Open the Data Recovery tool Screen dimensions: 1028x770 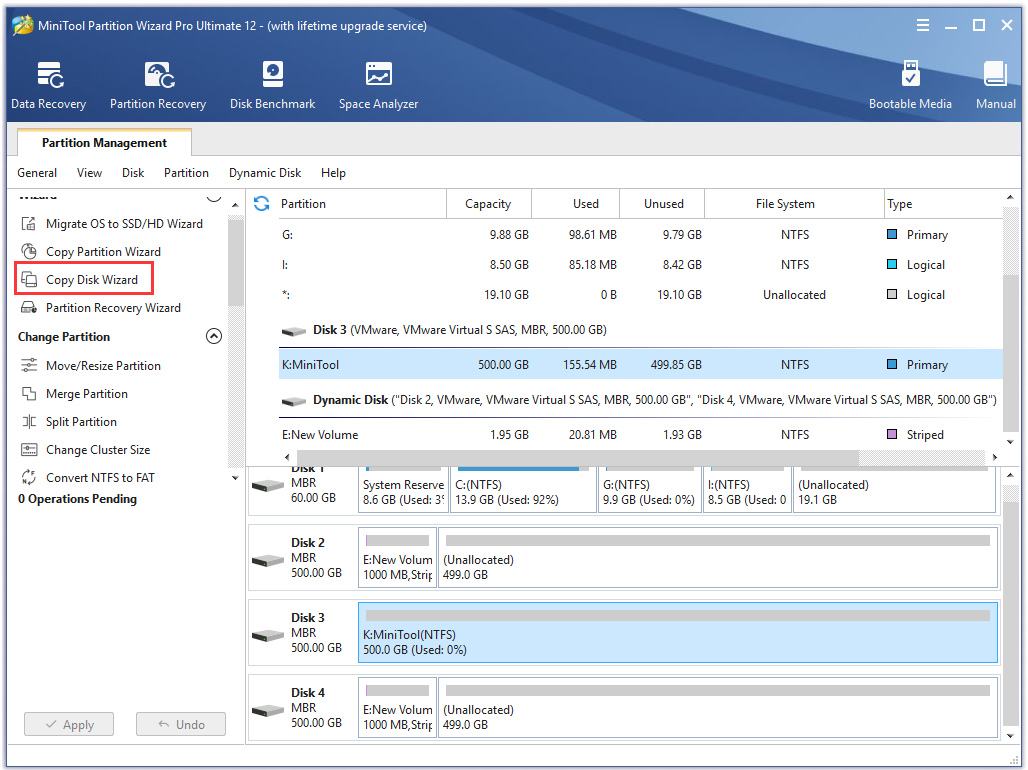click(x=49, y=85)
